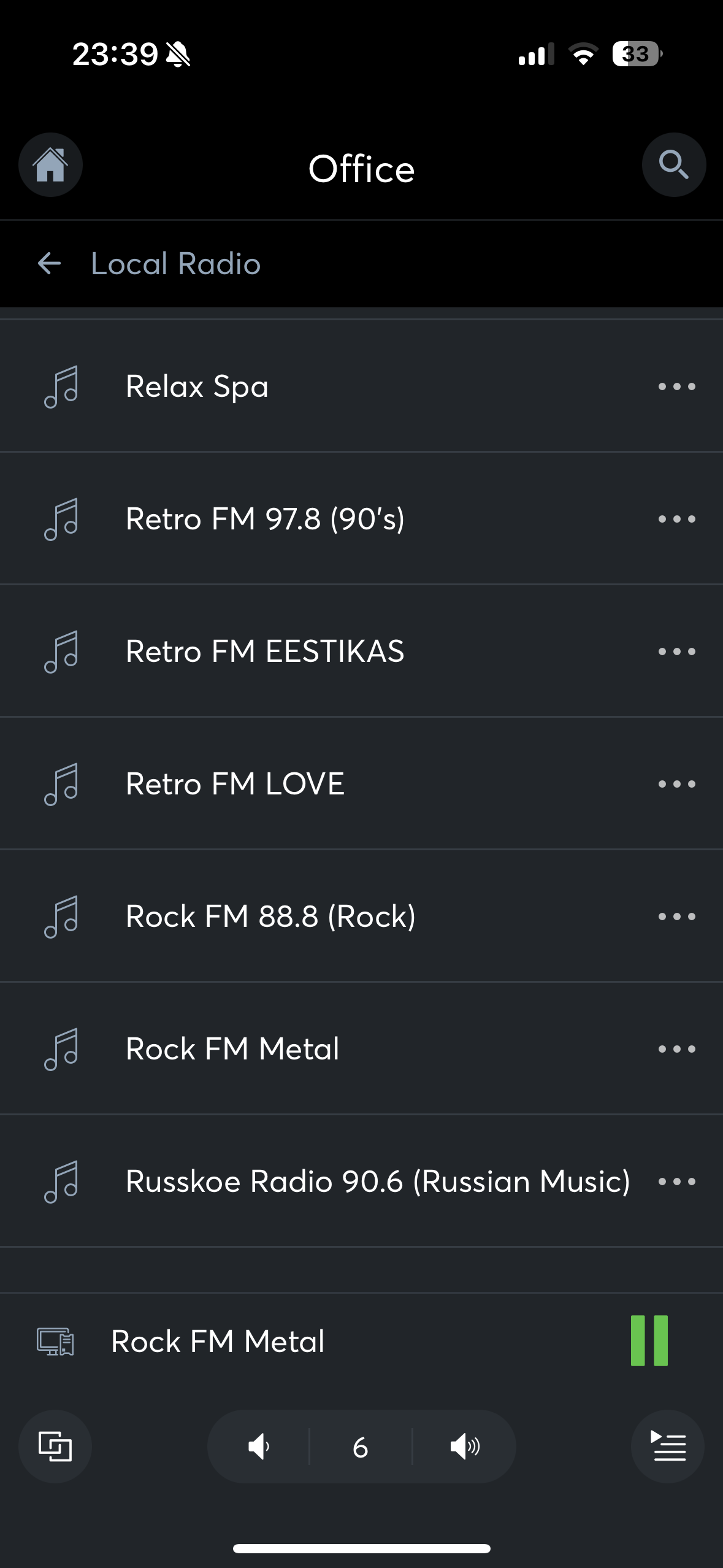
Task: Go back from Local Radio
Action: 49,264
